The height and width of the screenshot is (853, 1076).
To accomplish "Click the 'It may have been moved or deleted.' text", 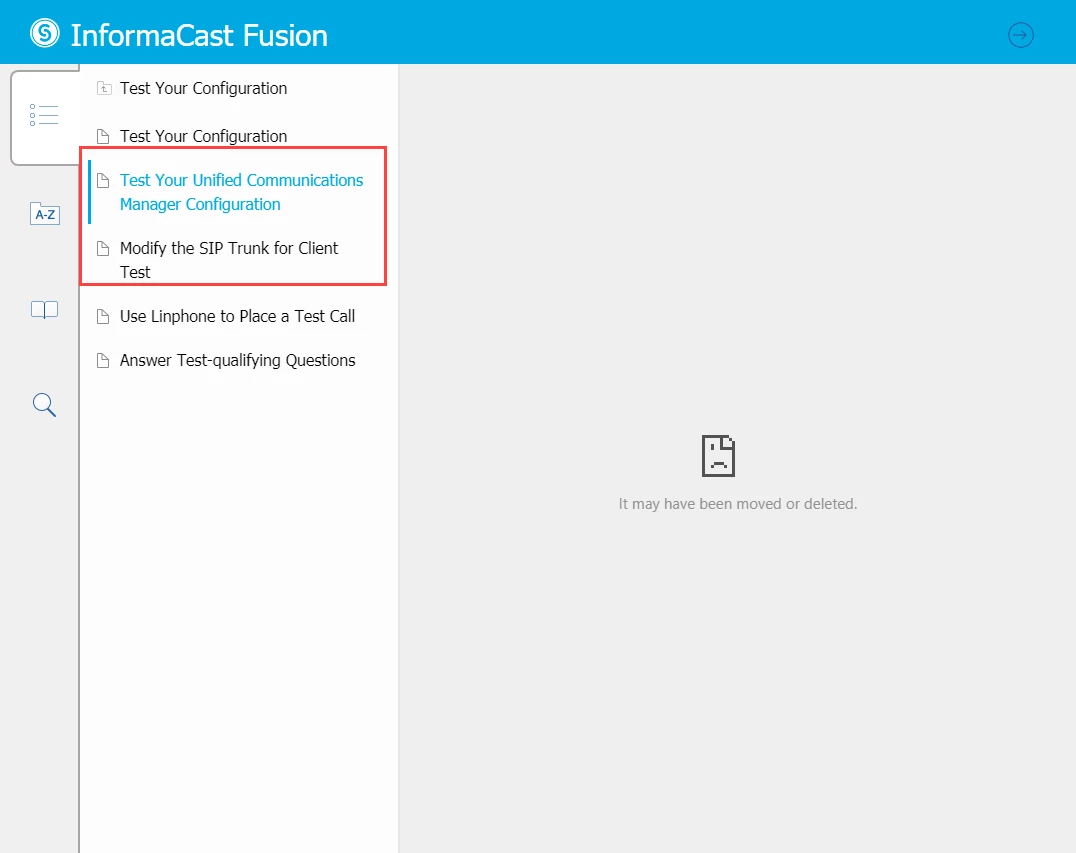I will pos(738,504).
